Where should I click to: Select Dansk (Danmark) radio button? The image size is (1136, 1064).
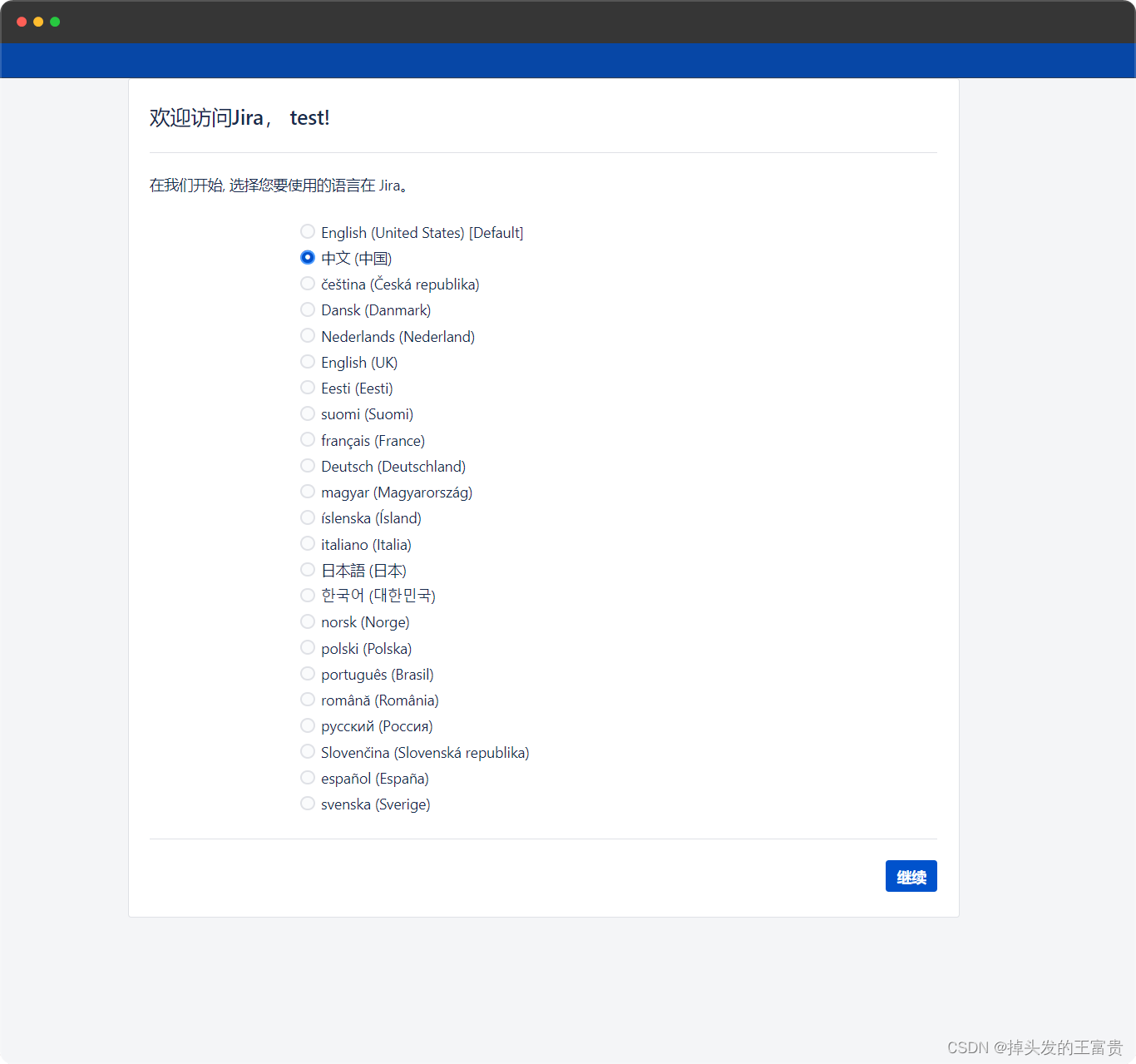click(308, 309)
